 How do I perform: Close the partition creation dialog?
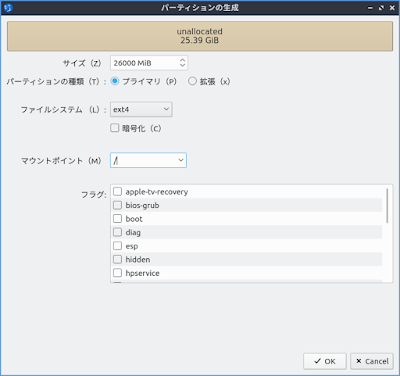coord(392,8)
